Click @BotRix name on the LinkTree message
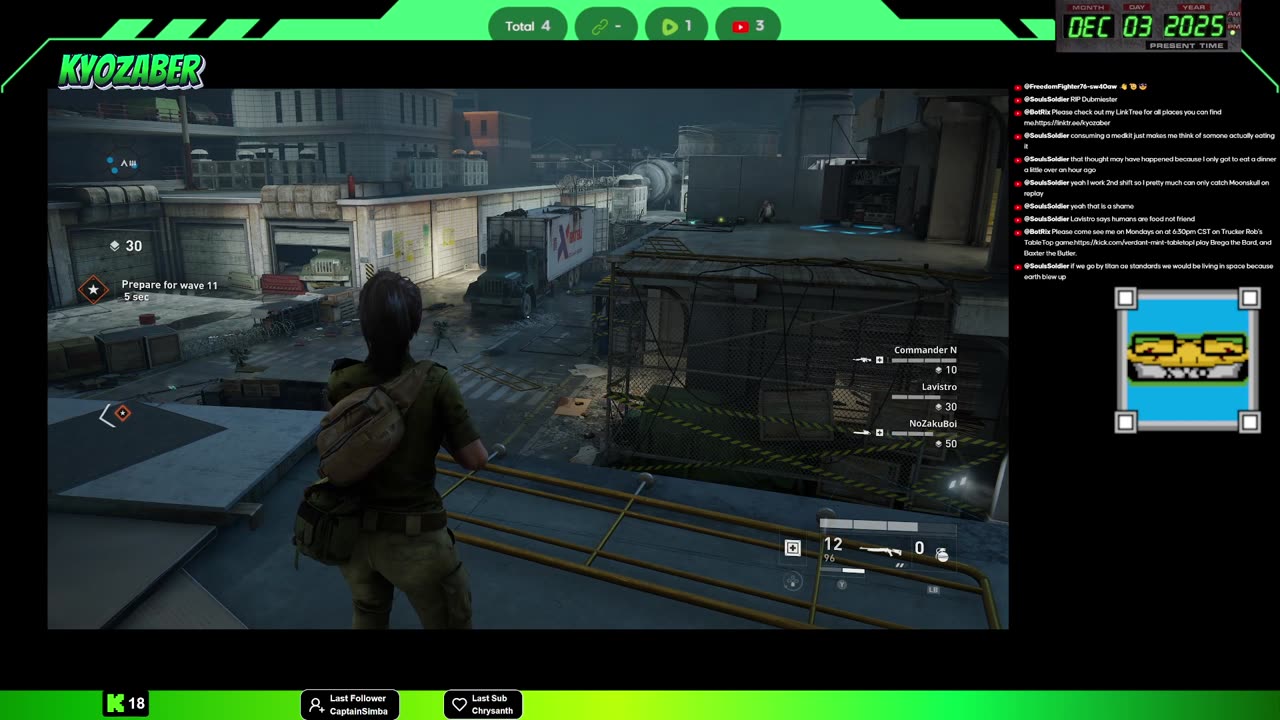 point(1037,112)
